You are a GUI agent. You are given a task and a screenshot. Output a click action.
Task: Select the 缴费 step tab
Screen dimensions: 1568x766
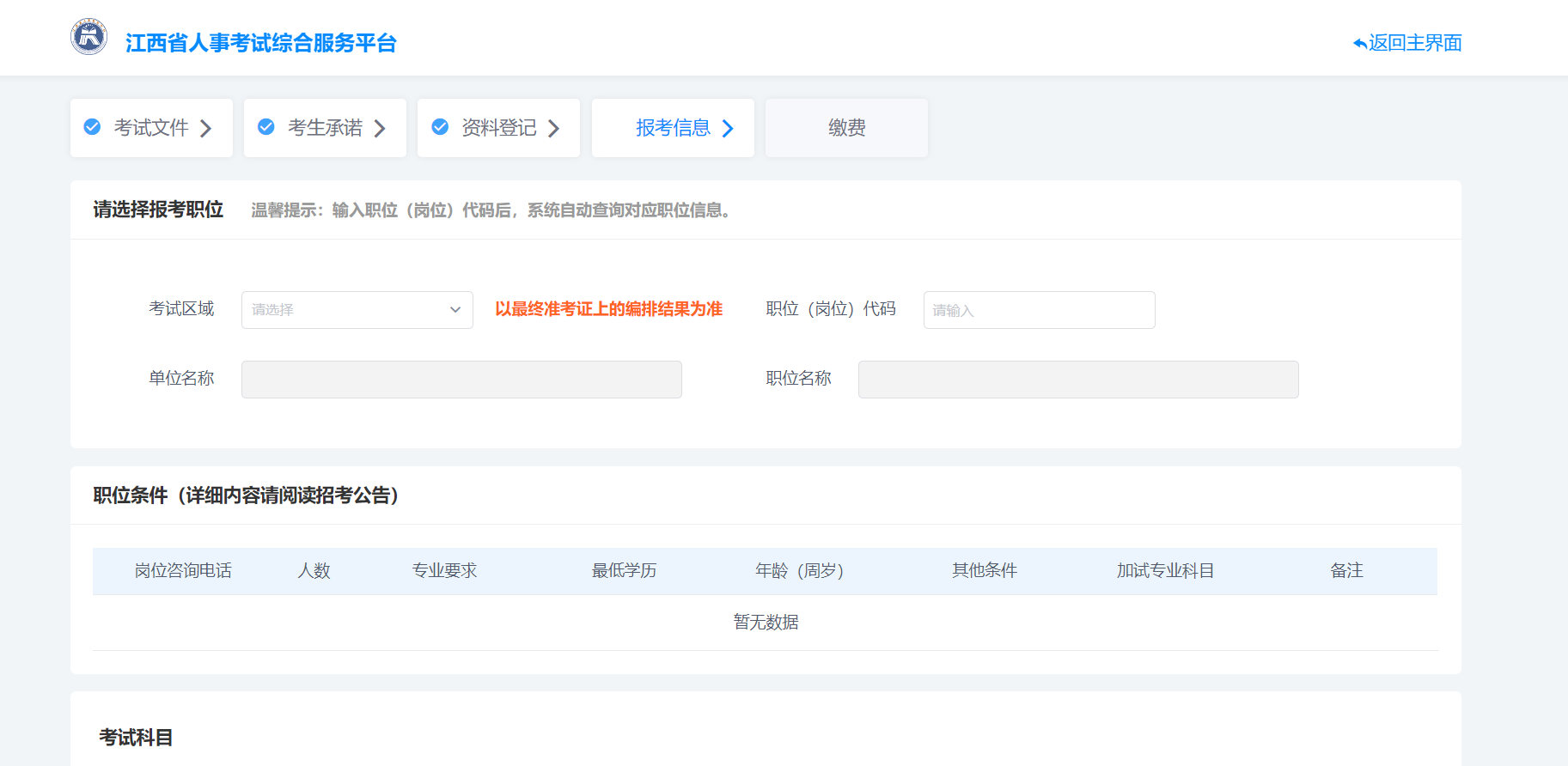tap(846, 128)
